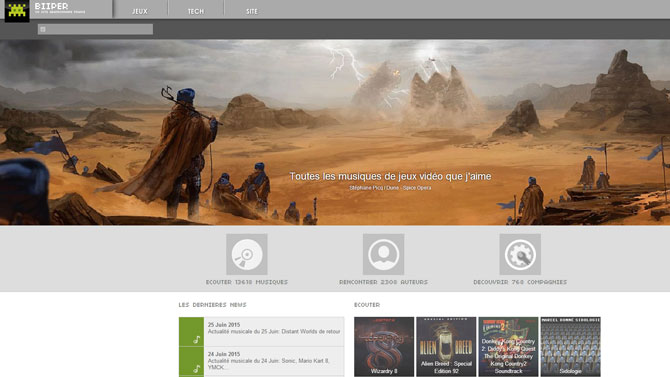Image resolution: width=670 pixels, height=377 pixels.
Task: Open Ecouter 13618 musiques link
Action: (247, 282)
